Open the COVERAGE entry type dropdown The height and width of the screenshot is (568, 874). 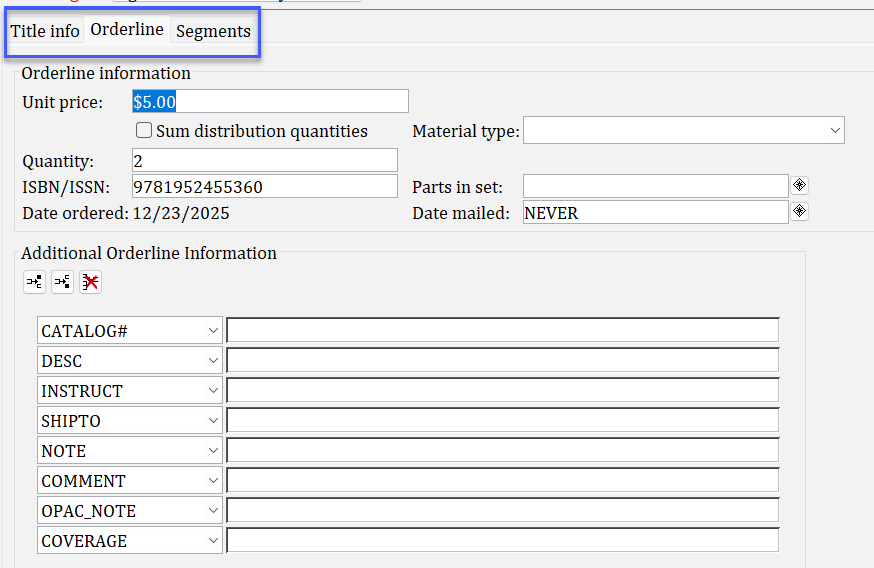pyautogui.click(x=213, y=541)
